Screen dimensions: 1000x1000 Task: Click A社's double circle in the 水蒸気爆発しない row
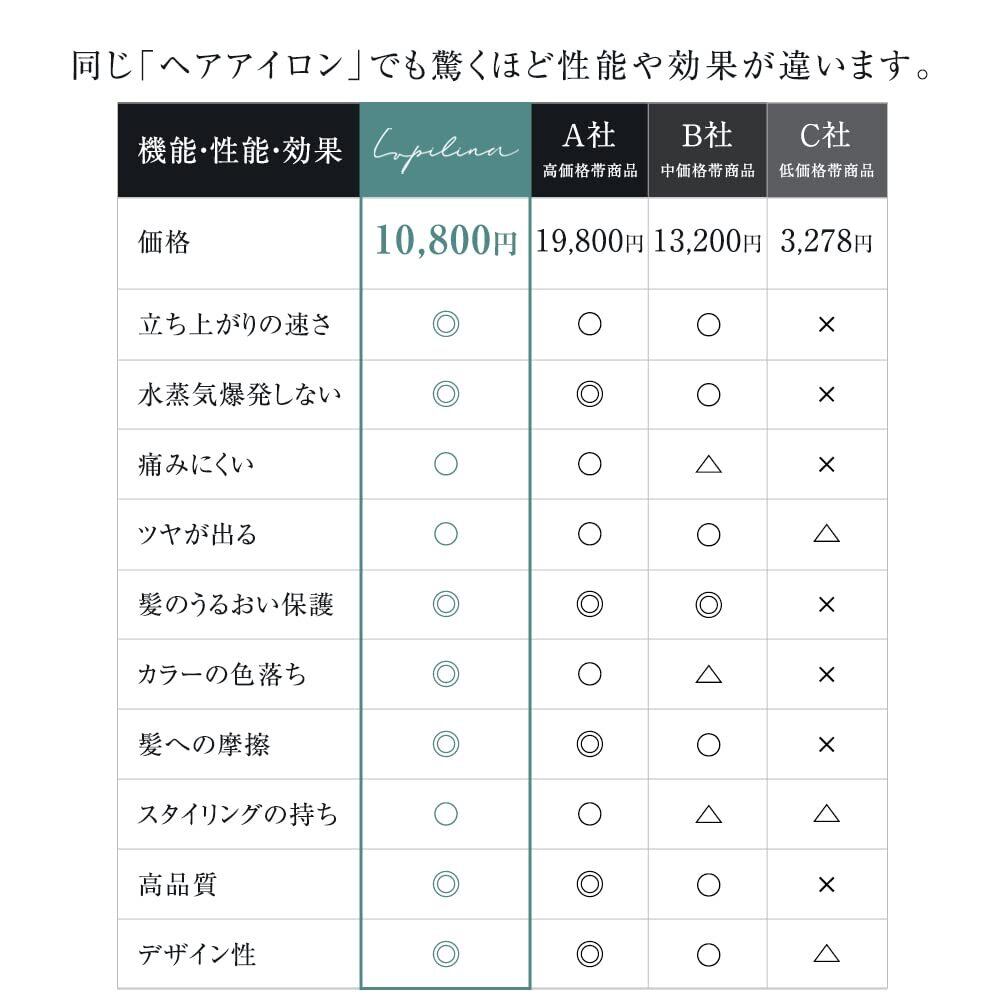coord(590,395)
